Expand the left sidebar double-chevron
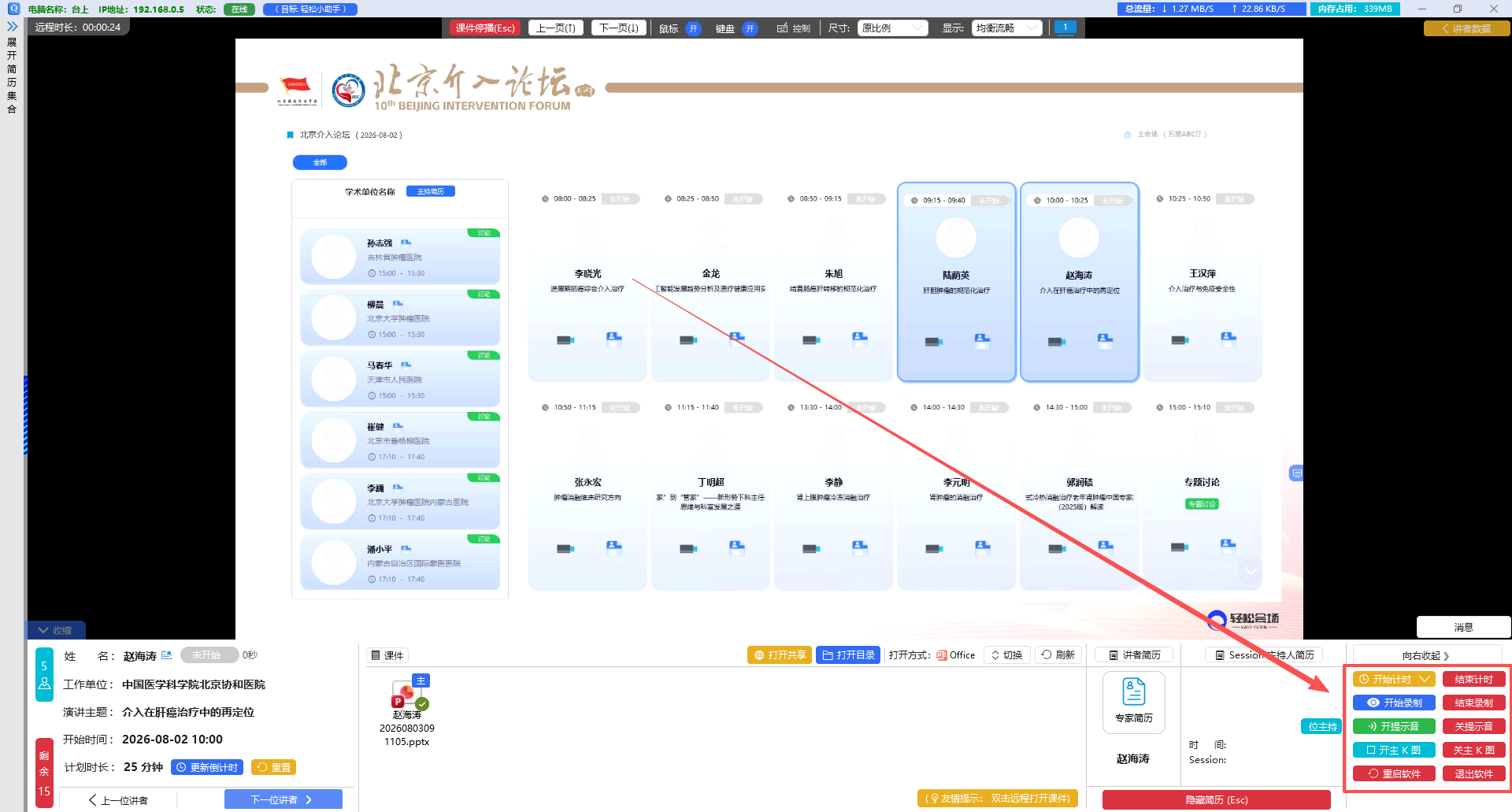The image size is (1512, 812). 12,26
